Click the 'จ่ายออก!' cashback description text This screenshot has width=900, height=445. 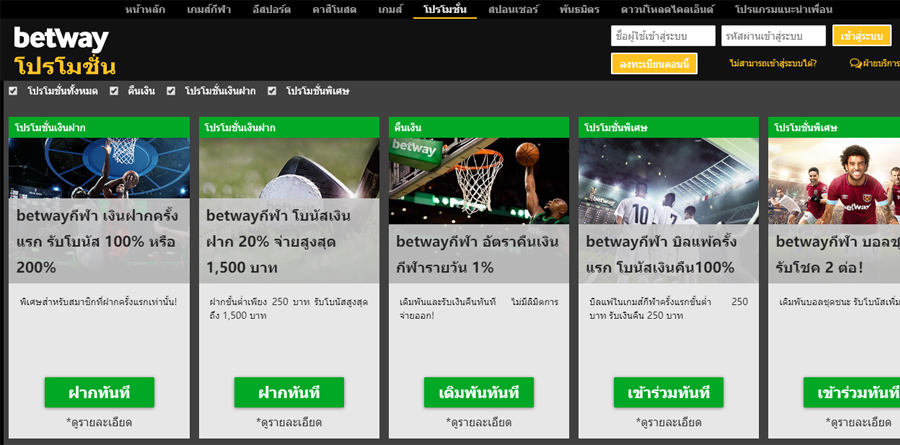416,316
